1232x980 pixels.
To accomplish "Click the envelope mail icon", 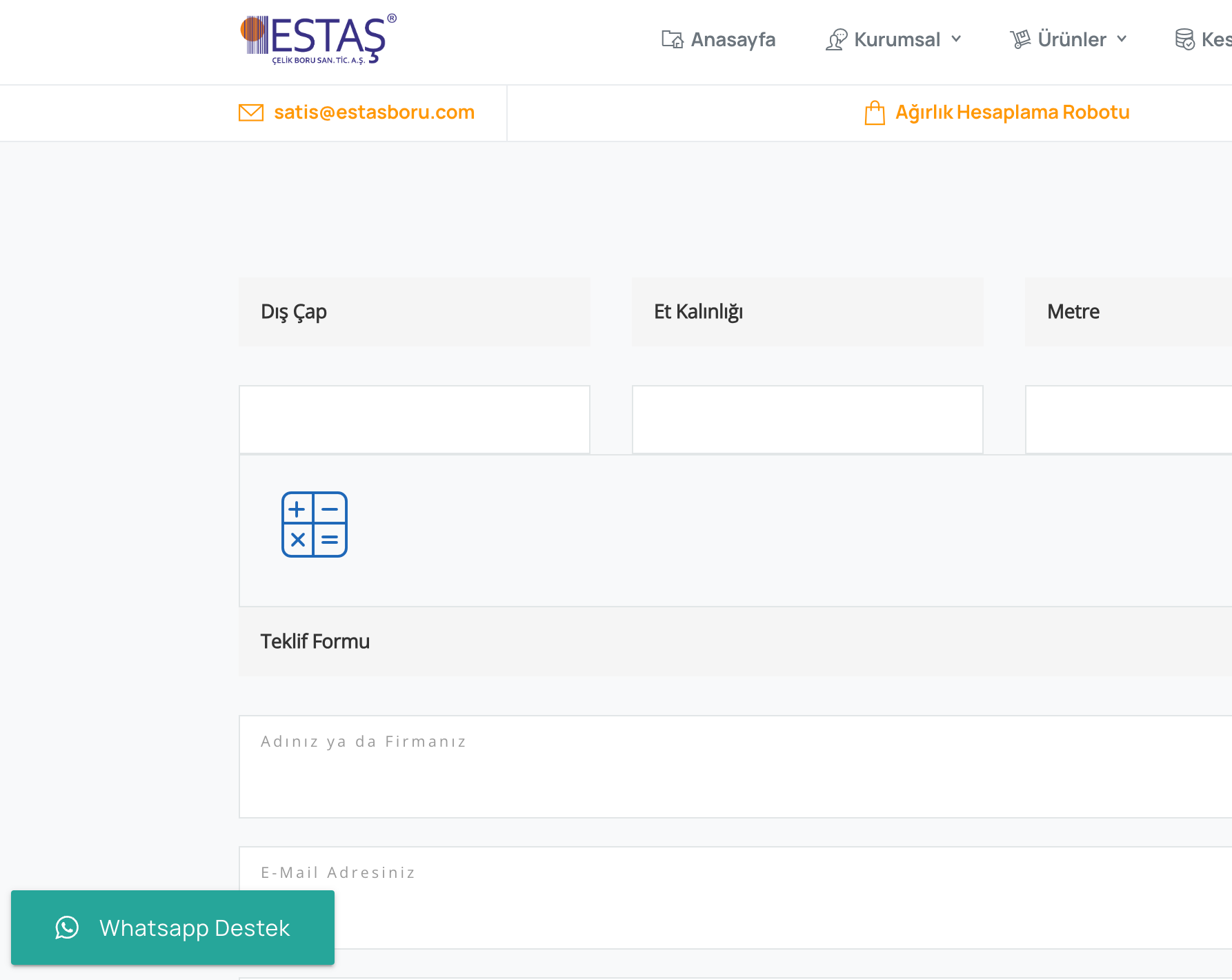I will [251, 112].
